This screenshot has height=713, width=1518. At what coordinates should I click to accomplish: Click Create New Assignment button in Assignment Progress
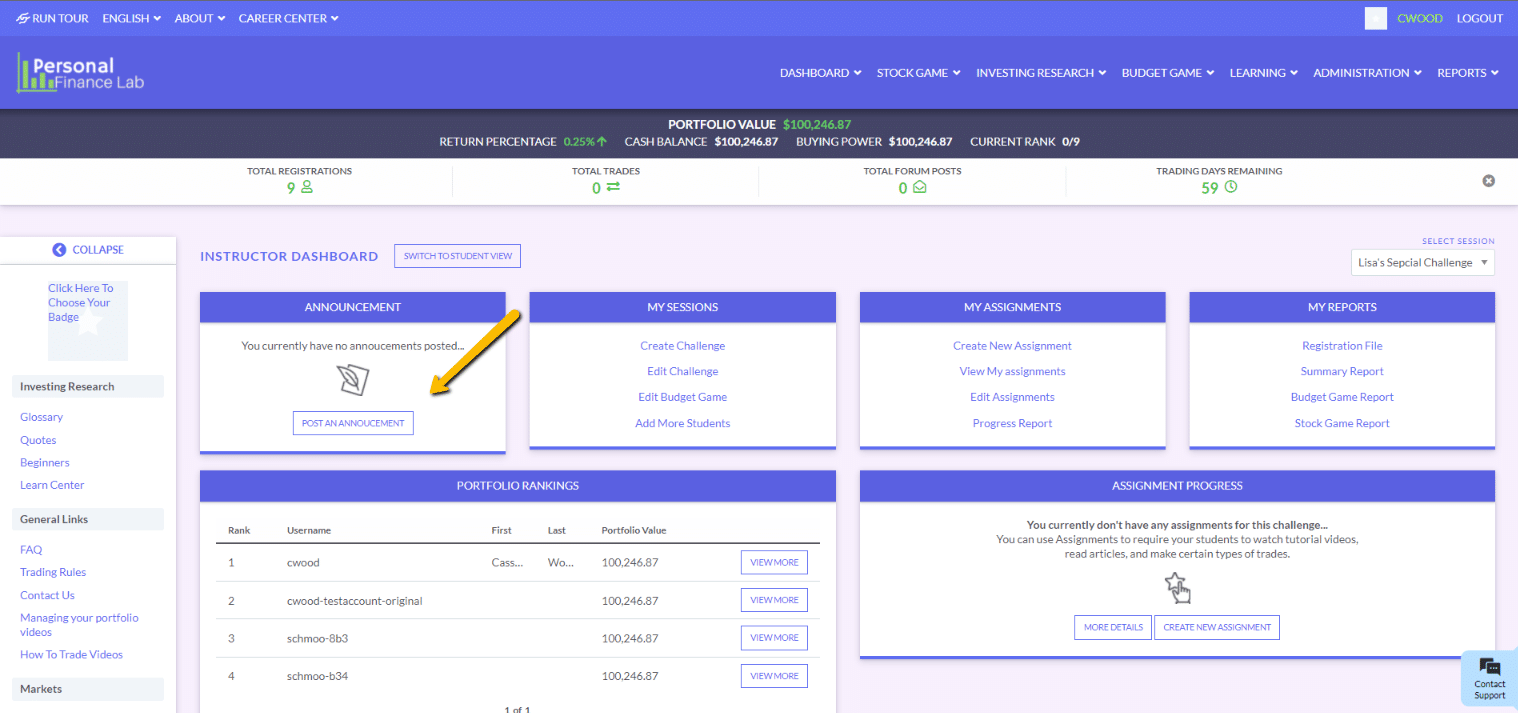pyautogui.click(x=1217, y=627)
